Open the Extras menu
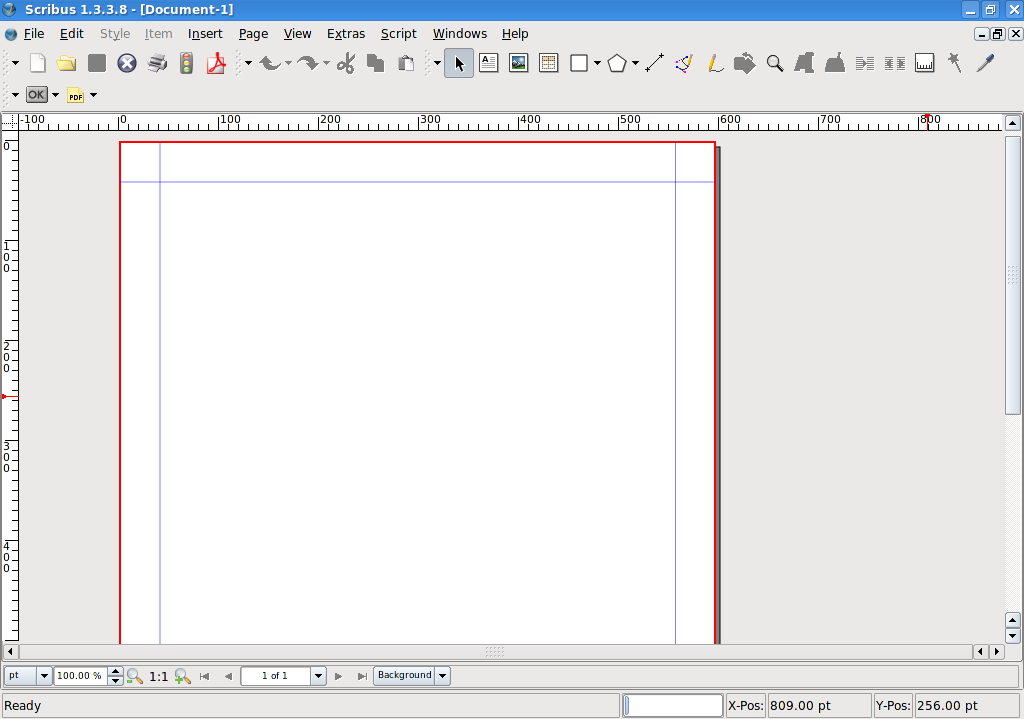1024x719 pixels. (x=346, y=33)
